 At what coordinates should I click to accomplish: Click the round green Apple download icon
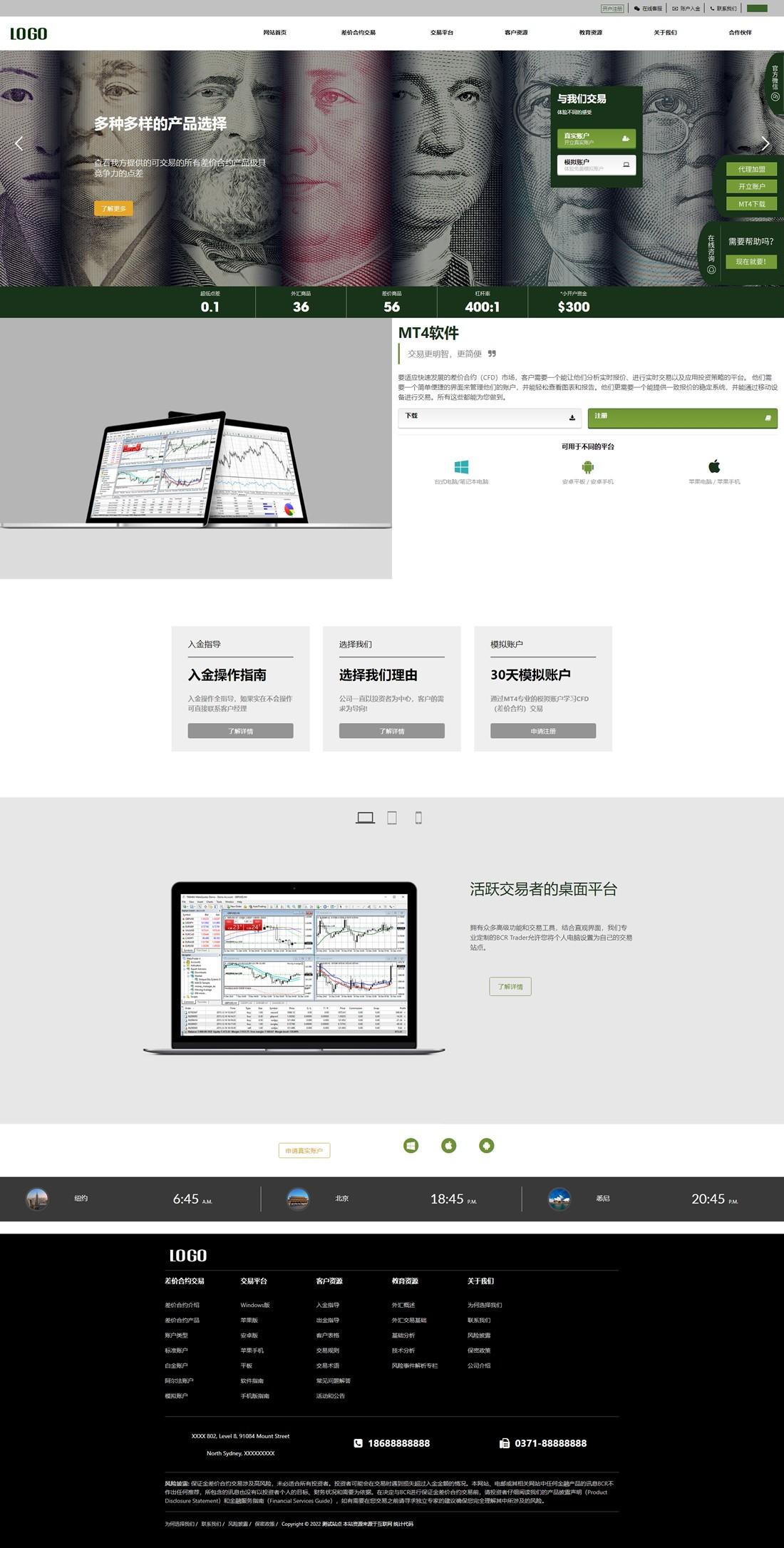pos(448,1145)
